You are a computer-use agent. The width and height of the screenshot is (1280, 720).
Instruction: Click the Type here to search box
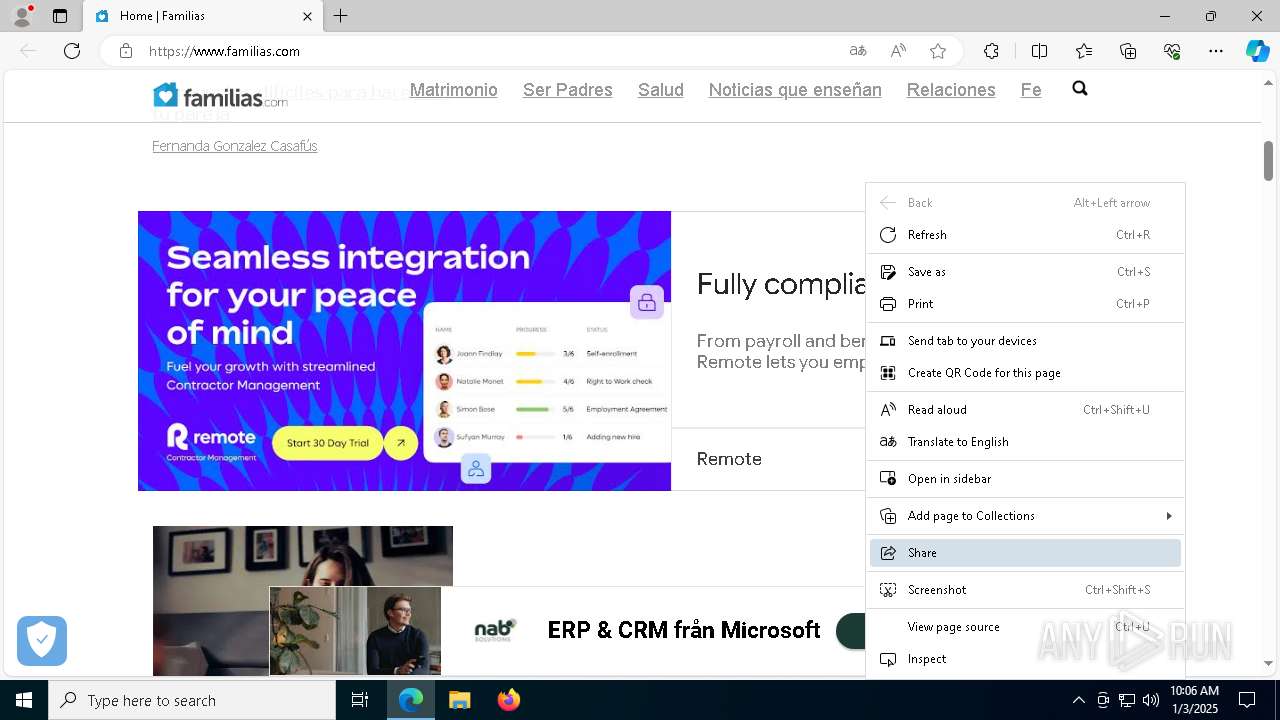(192, 700)
